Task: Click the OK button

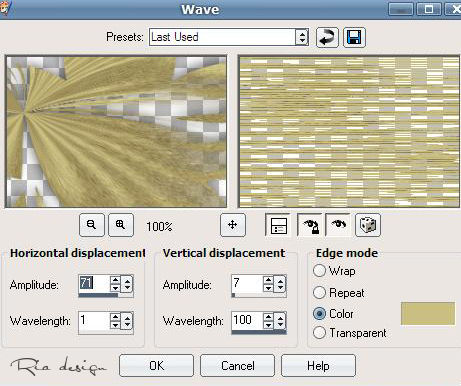Action: (x=156, y=366)
